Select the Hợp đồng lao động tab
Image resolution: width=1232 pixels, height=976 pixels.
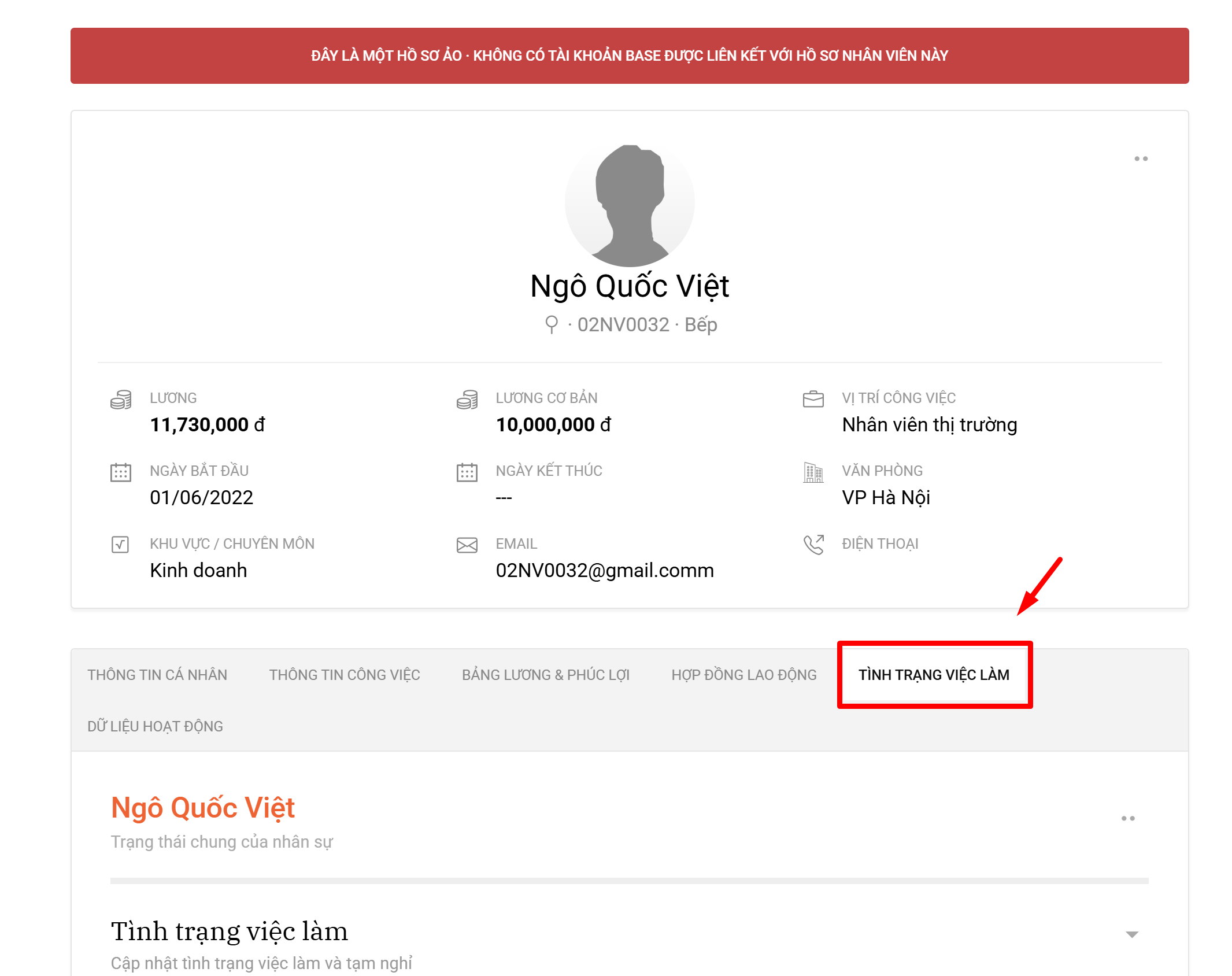(743, 675)
